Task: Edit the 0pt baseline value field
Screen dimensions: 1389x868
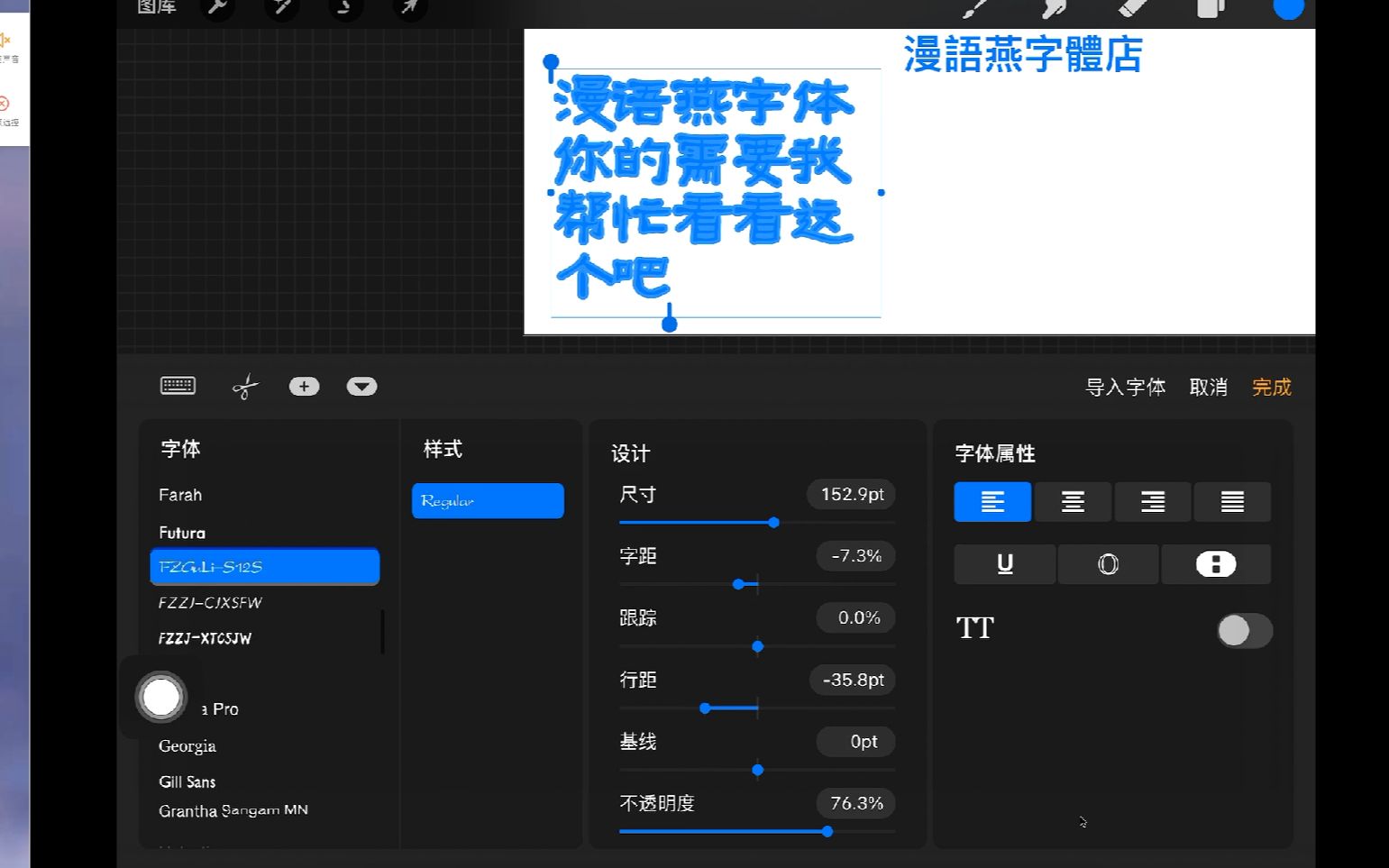Action: pyautogui.click(x=855, y=741)
